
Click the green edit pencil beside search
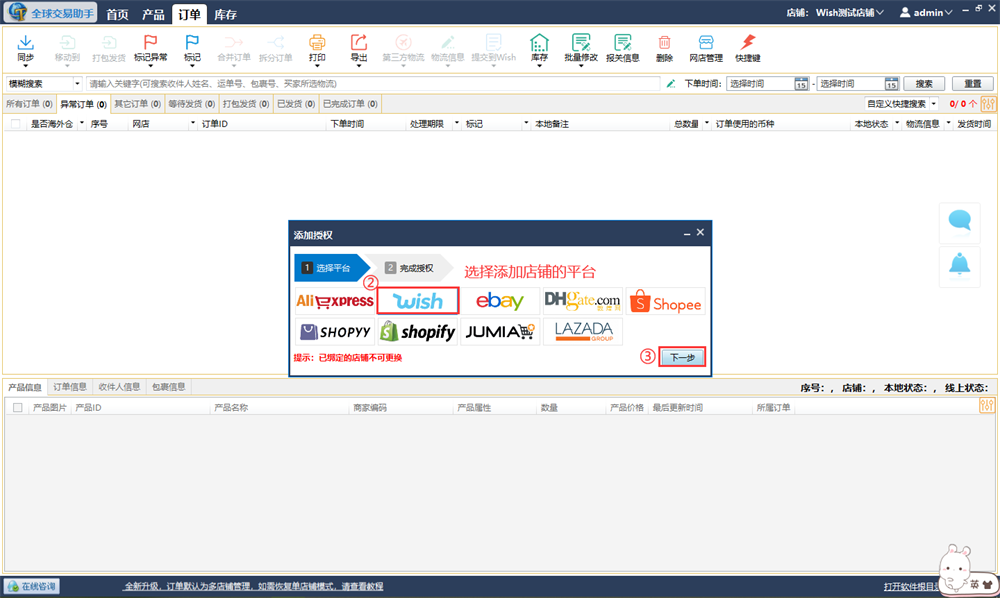tap(671, 84)
